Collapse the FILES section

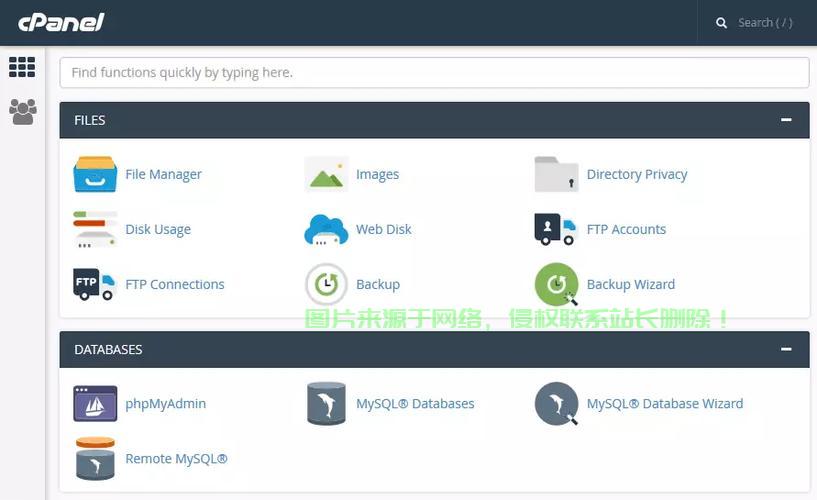tap(786, 120)
